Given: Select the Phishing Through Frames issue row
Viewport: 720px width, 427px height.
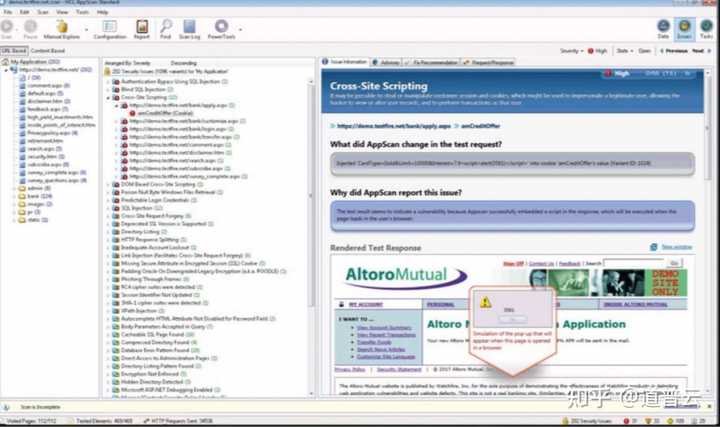Looking at the screenshot, I should click(x=155, y=279).
